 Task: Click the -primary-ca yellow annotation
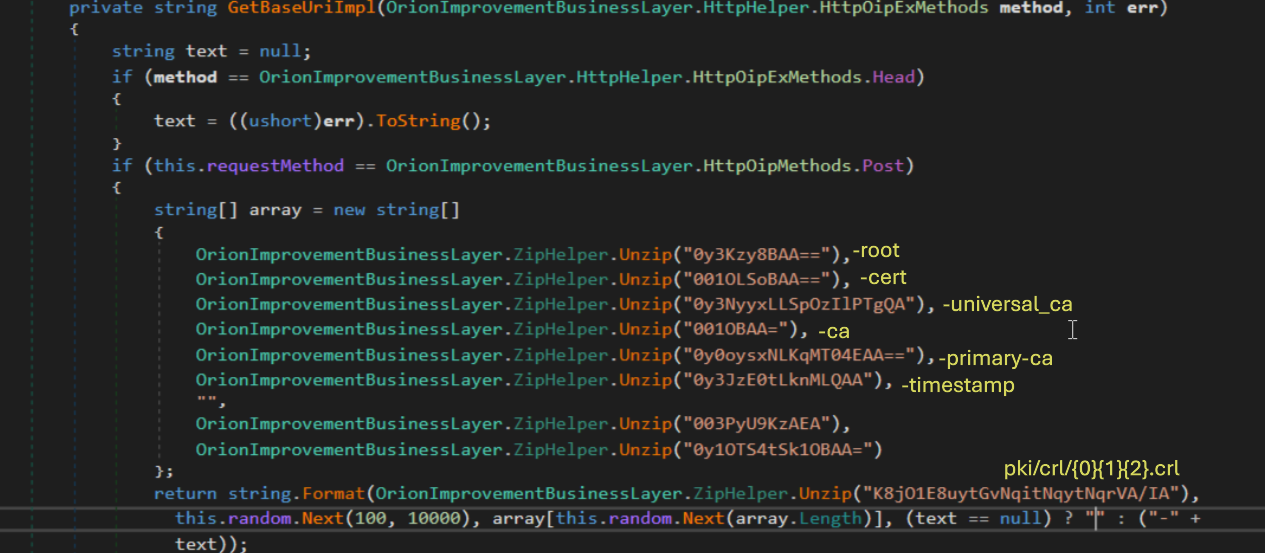pos(995,358)
